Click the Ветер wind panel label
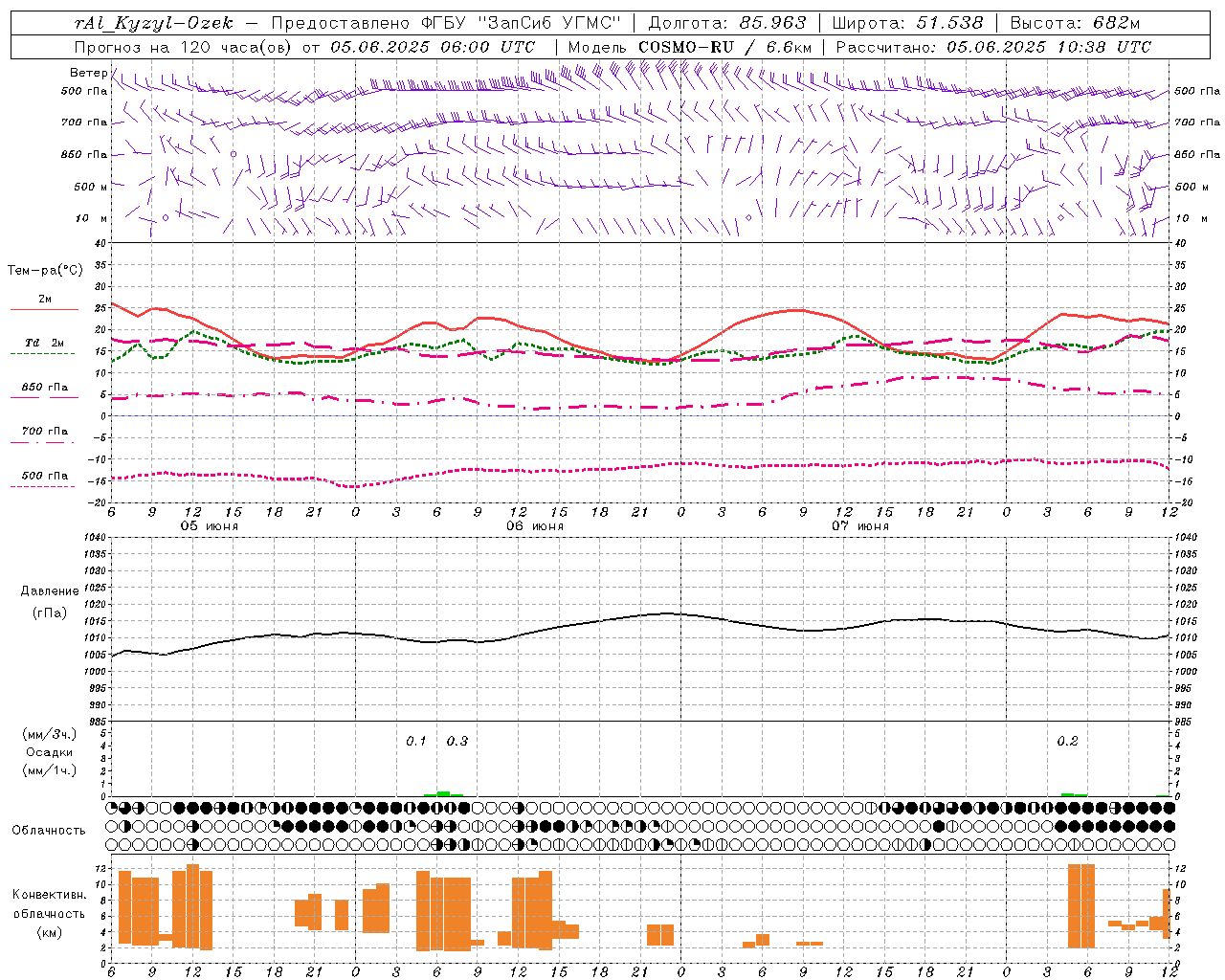The image size is (1225, 980). coord(88,73)
